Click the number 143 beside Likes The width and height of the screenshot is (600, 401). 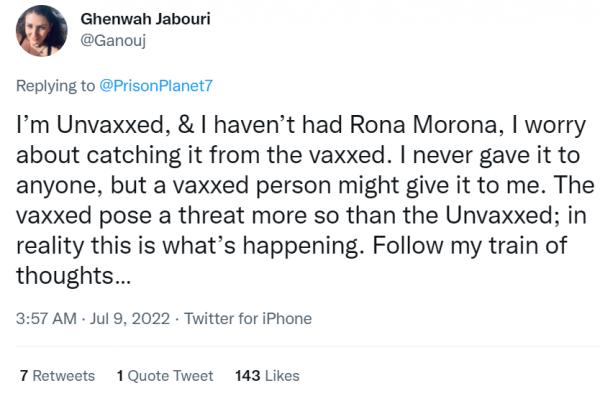pos(247,376)
